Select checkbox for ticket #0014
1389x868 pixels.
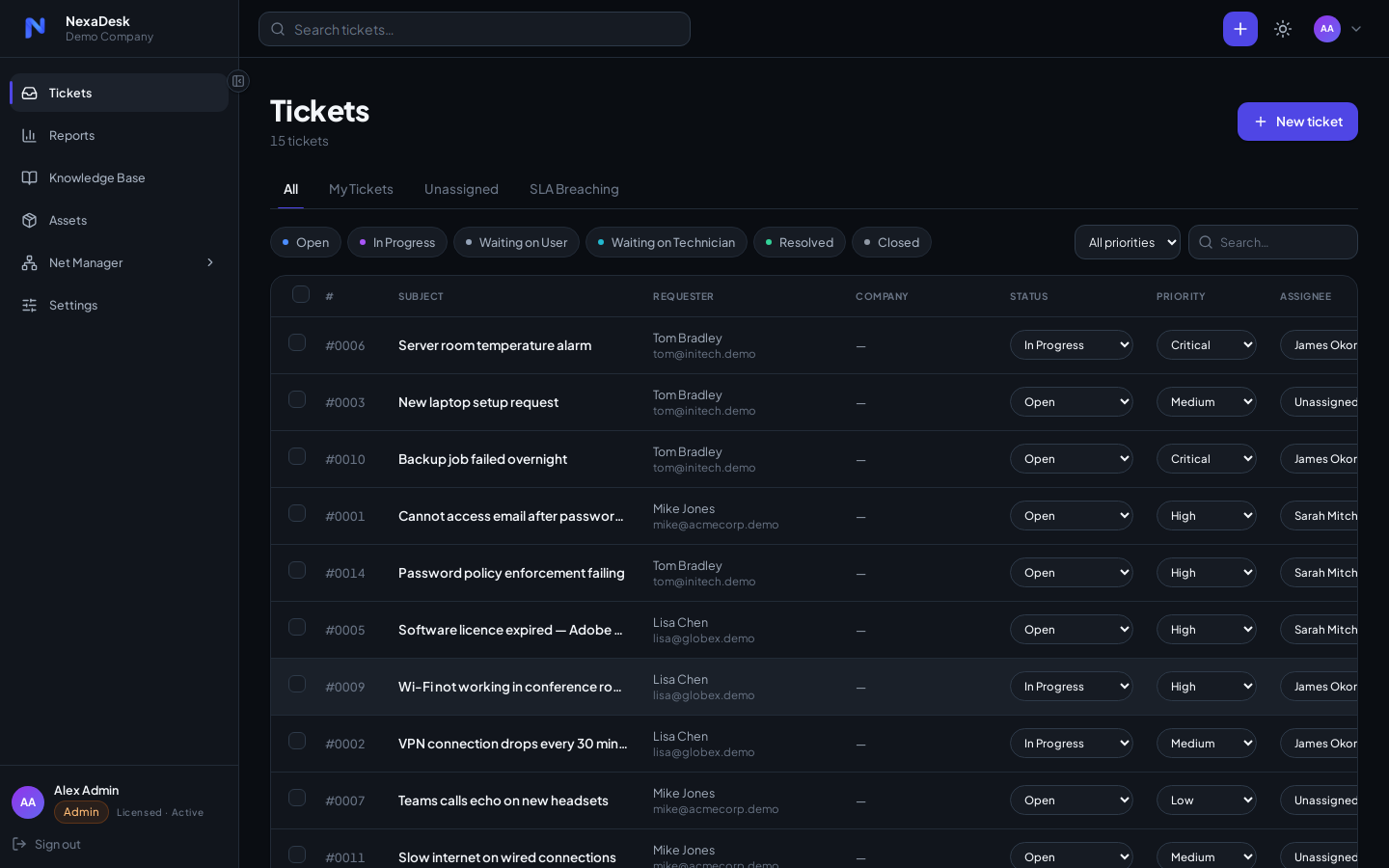pos(297,570)
